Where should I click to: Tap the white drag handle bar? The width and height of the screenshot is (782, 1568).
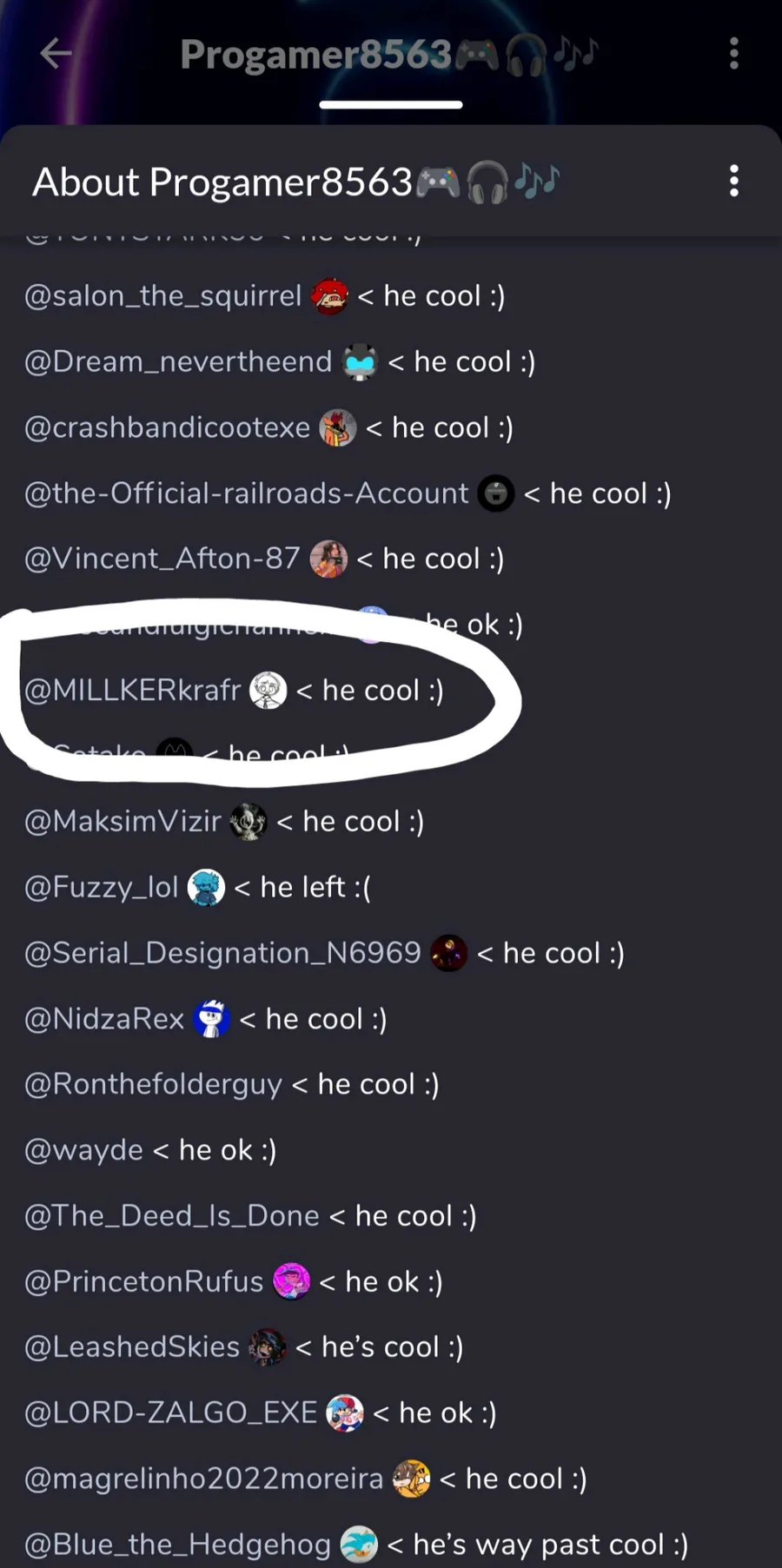pyautogui.click(x=391, y=105)
